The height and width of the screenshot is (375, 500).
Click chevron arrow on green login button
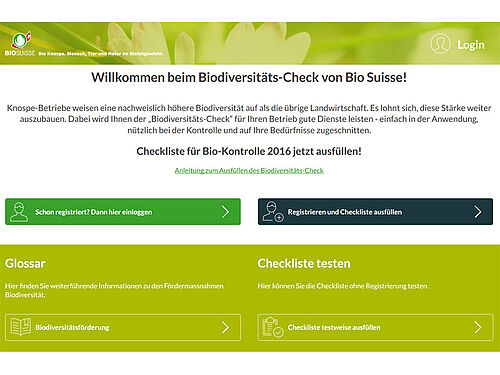[x=226, y=212]
